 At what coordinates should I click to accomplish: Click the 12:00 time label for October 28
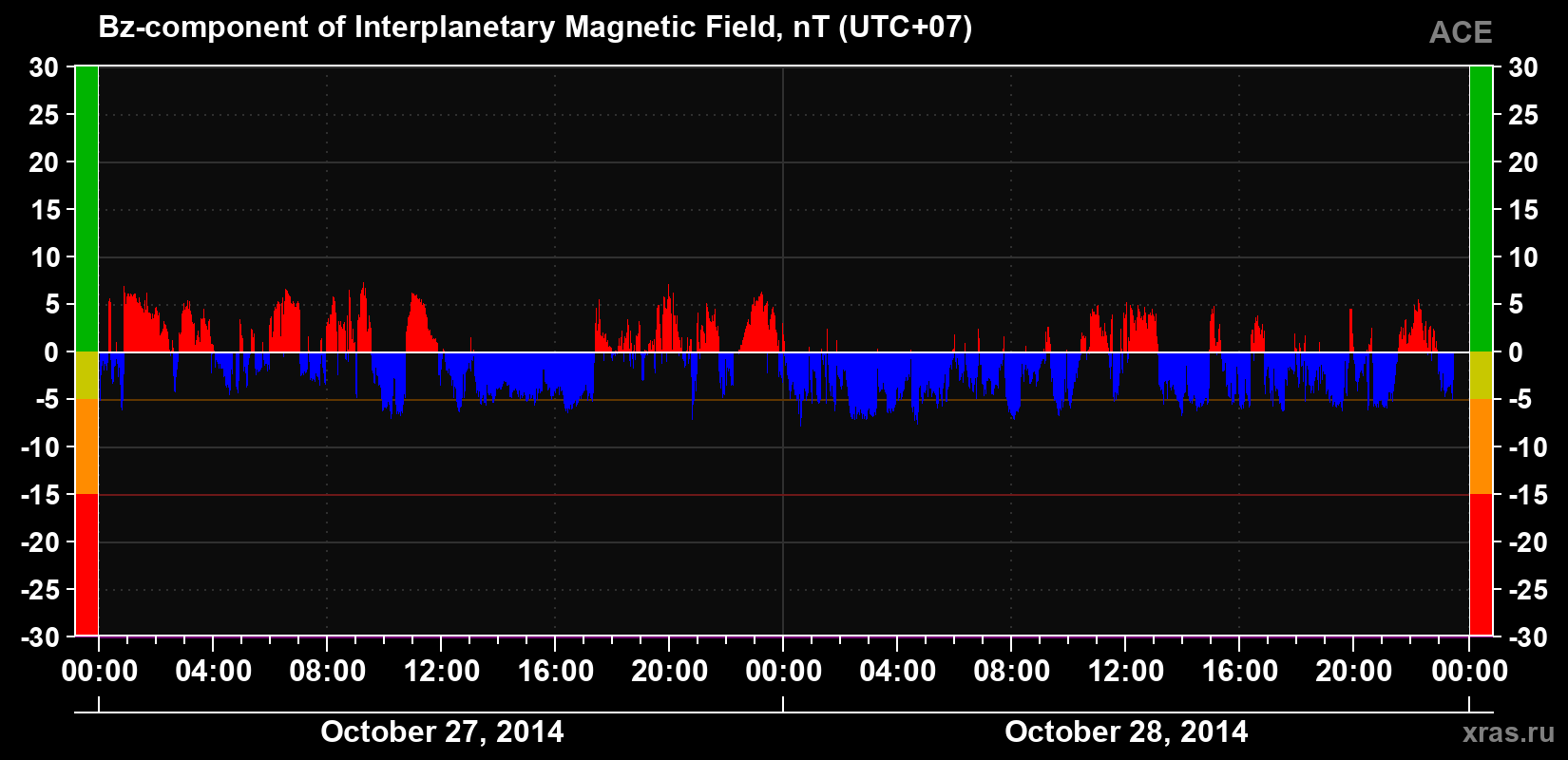pyautogui.click(x=1126, y=672)
